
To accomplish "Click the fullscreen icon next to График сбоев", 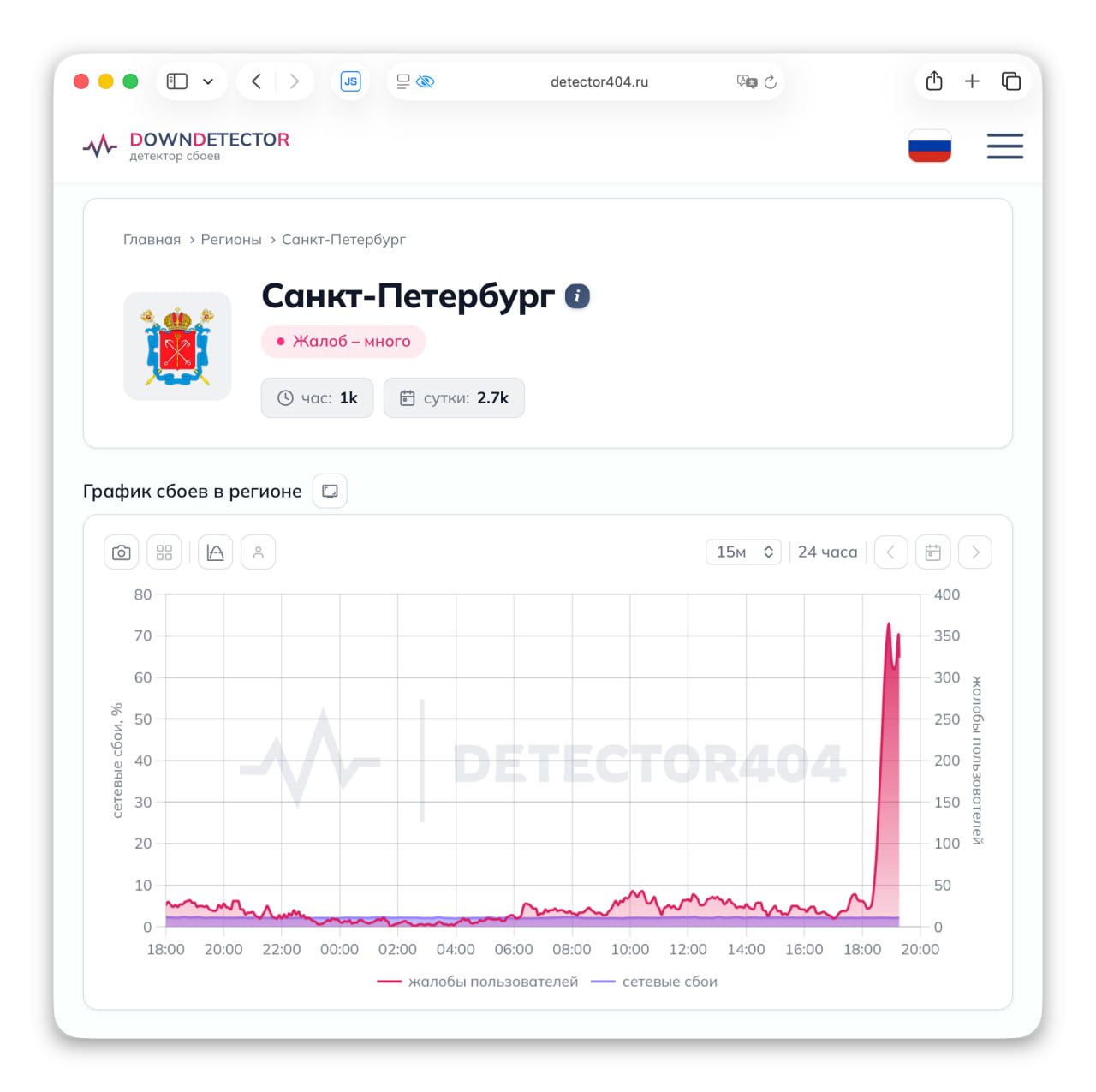I will click(330, 492).
